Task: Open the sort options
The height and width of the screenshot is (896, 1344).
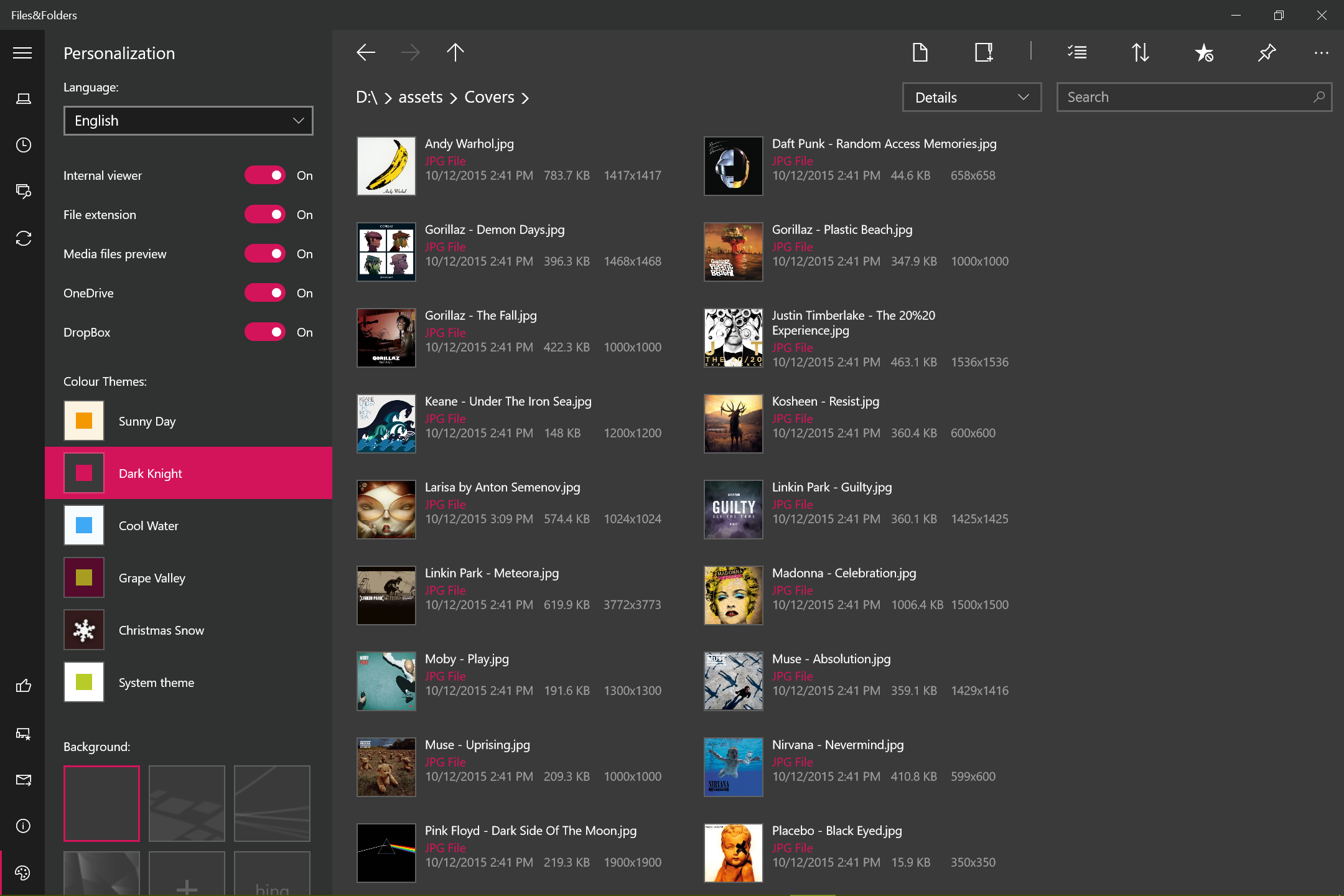Action: 1141,52
